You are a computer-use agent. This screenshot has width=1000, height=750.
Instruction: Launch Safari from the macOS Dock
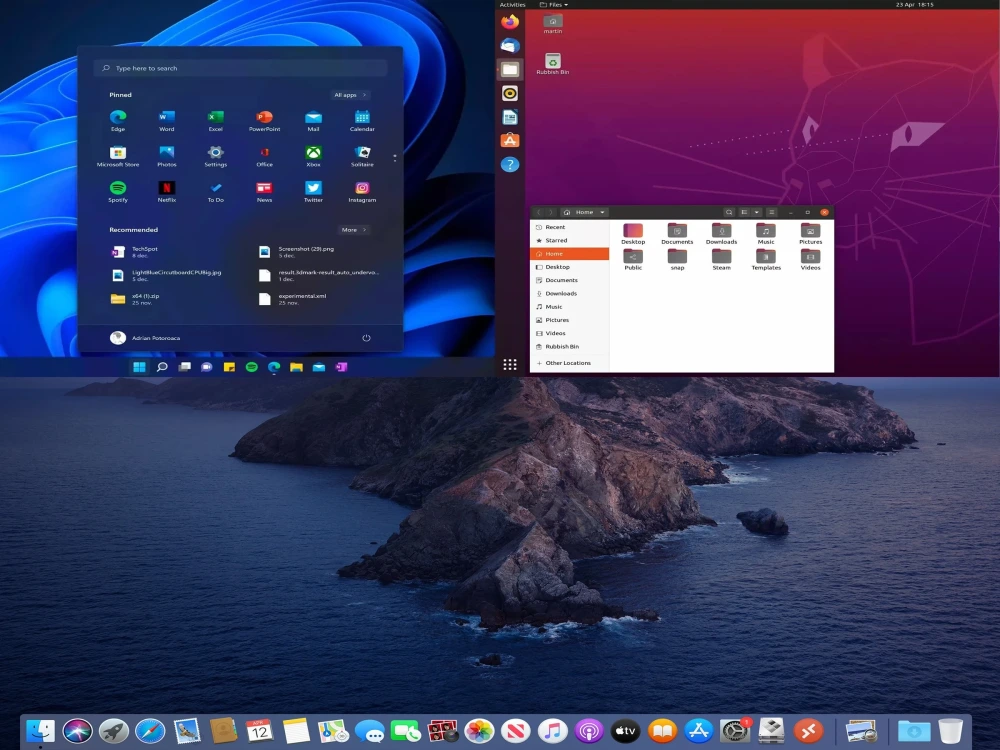click(x=151, y=731)
